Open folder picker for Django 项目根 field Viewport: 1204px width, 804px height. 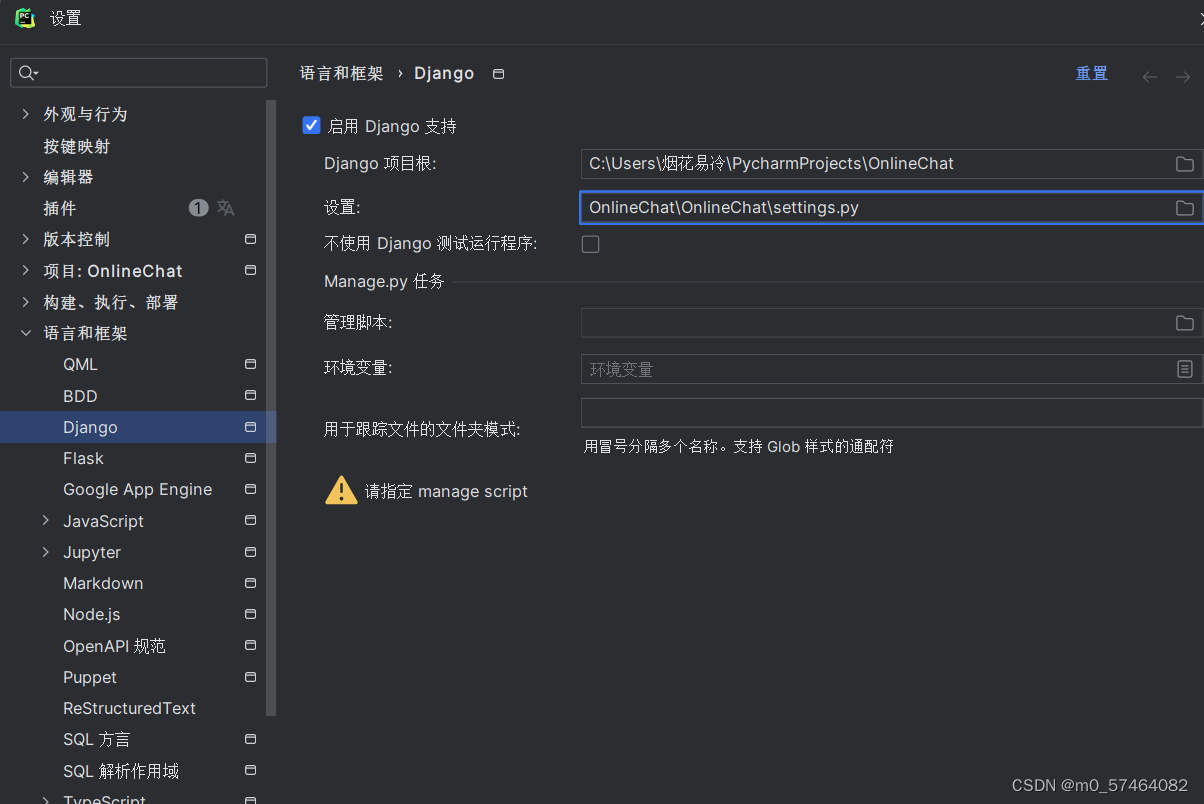[x=1185, y=164]
